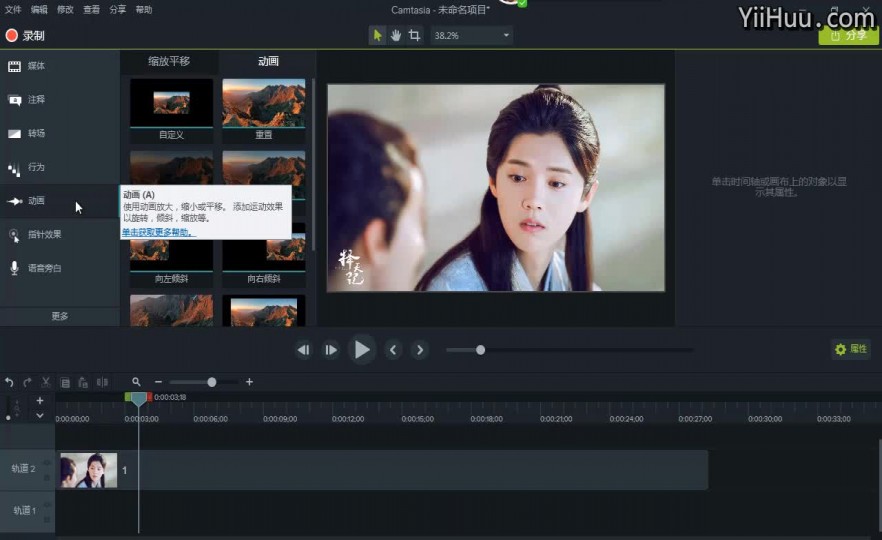882x540 pixels.
Task: Click the video preview canvas
Action: (x=496, y=188)
